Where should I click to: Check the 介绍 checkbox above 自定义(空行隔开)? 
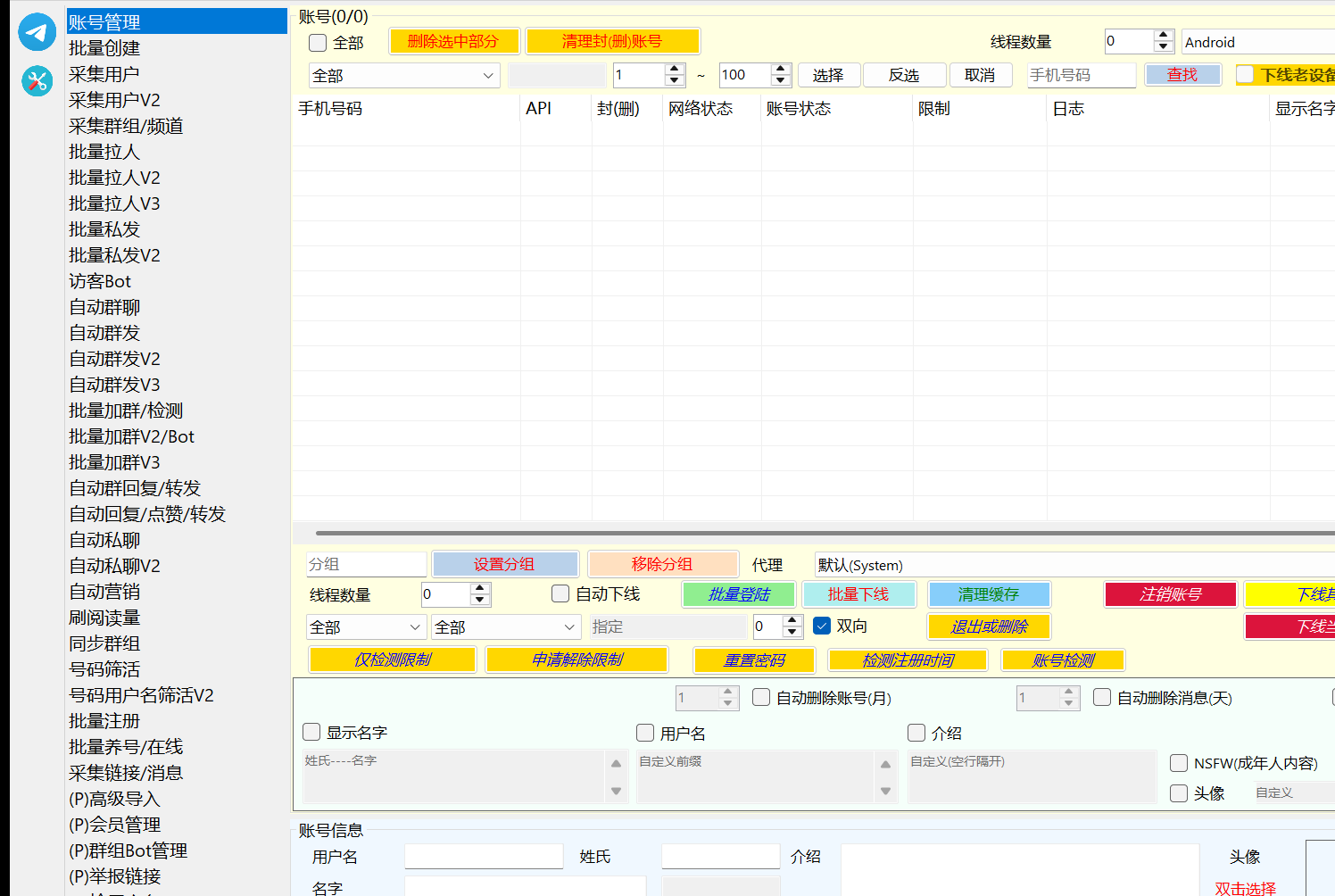(916, 733)
